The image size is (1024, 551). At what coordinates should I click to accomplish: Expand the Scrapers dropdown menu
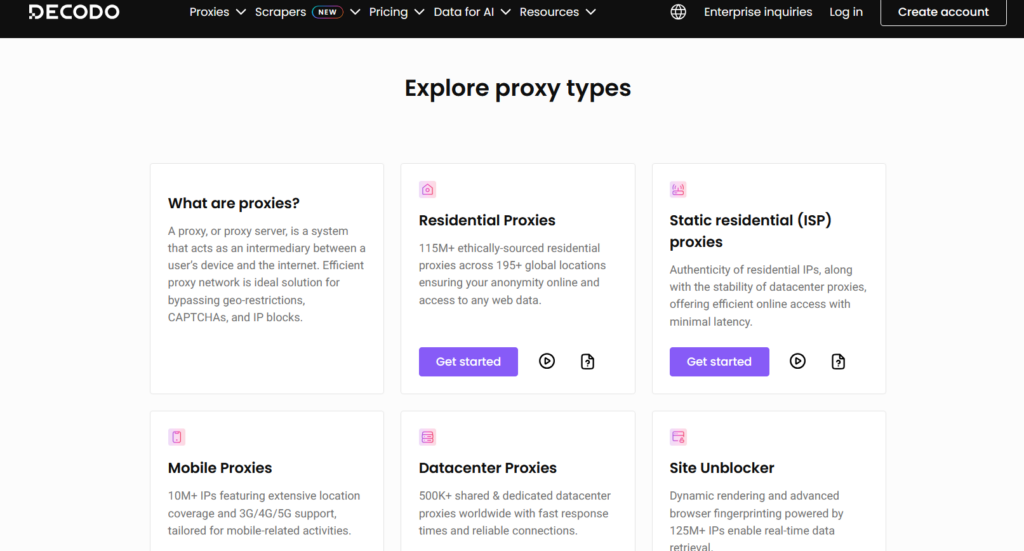click(x=308, y=12)
